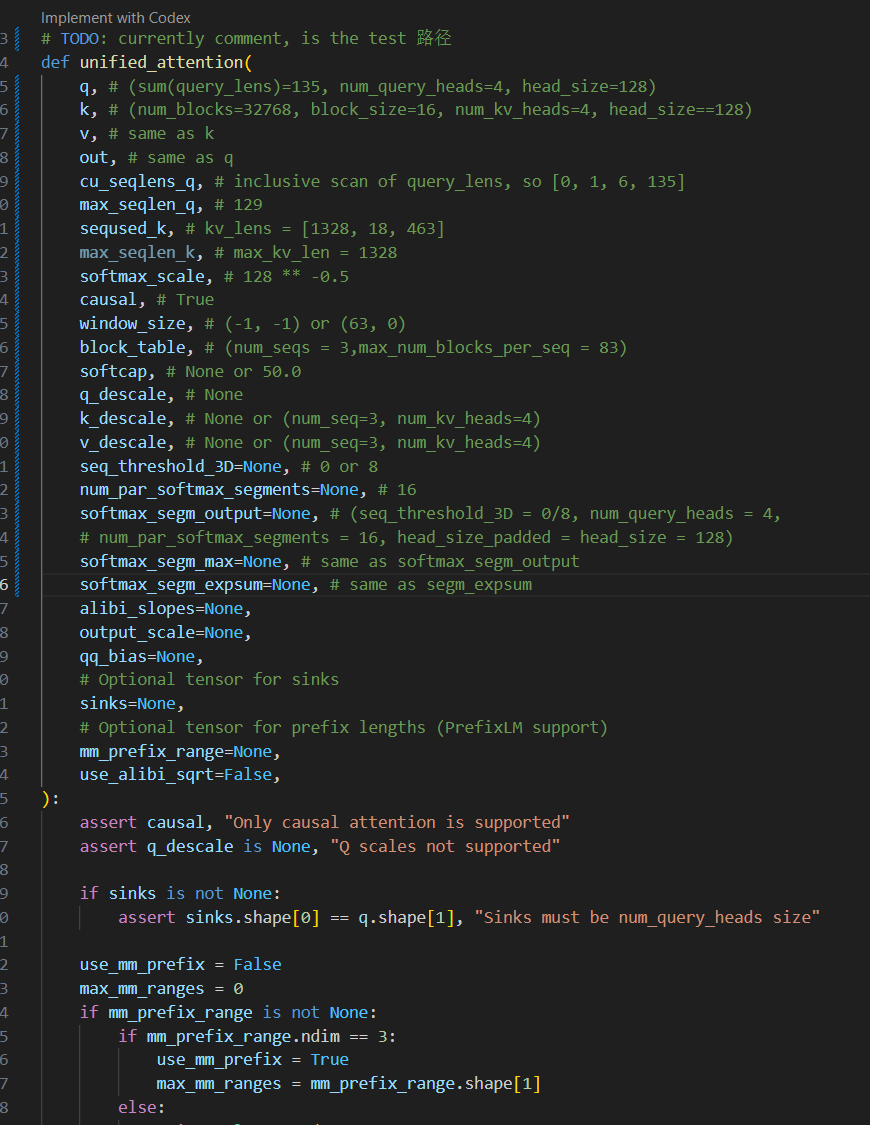The width and height of the screenshot is (870, 1125).
Task: Click the "# 16" comment
Action: tap(397, 490)
